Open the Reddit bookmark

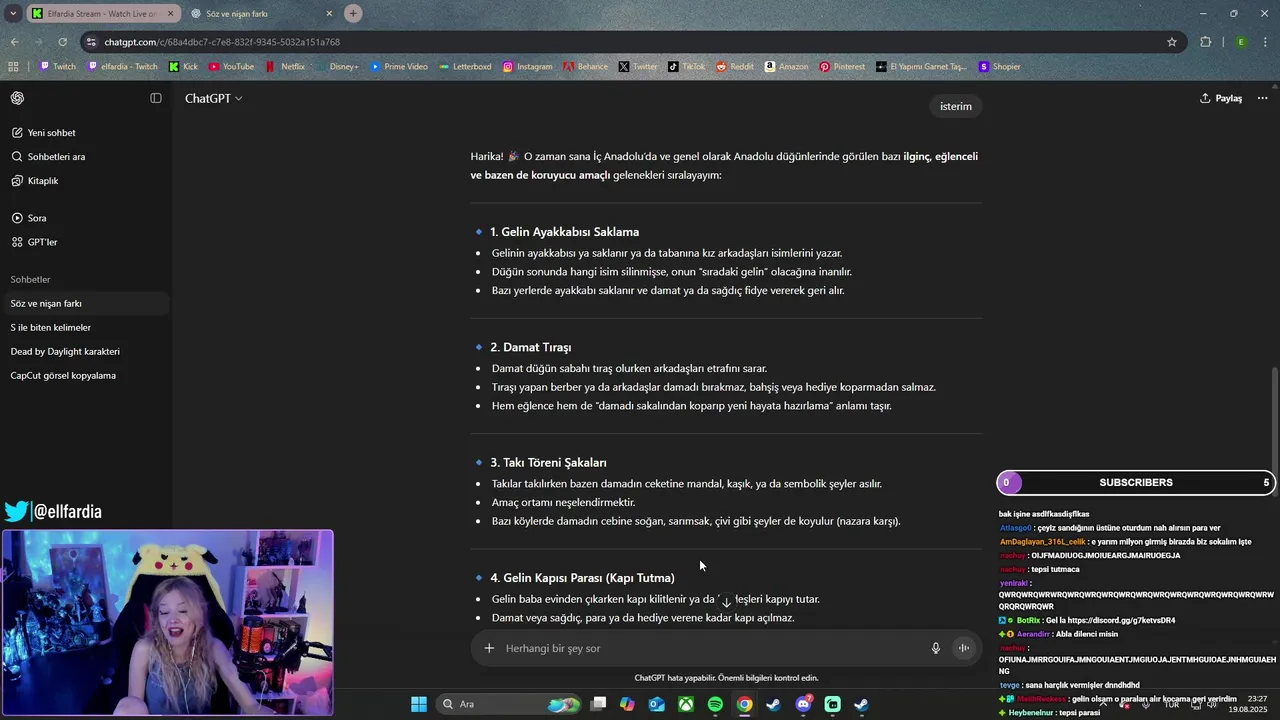(x=735, y=67)
